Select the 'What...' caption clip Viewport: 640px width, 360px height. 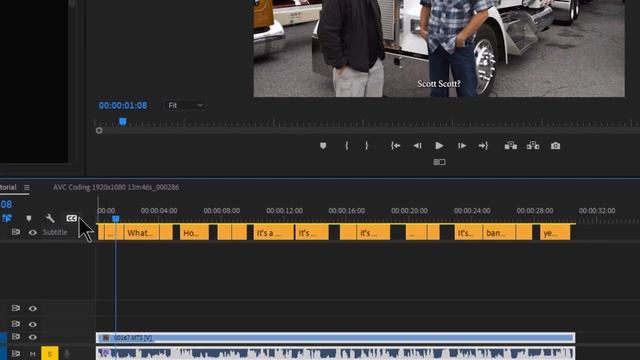point(142,232)
